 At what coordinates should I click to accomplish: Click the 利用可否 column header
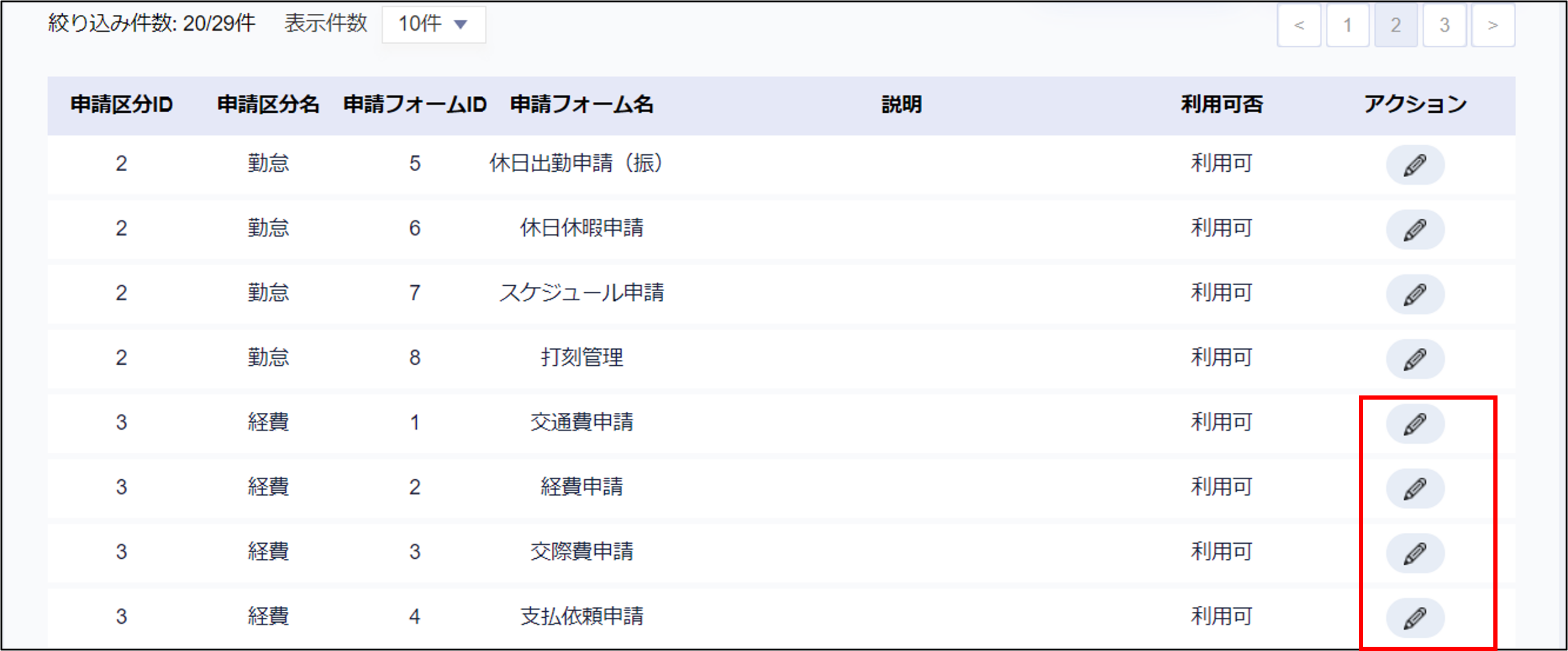coord(1222,105)
